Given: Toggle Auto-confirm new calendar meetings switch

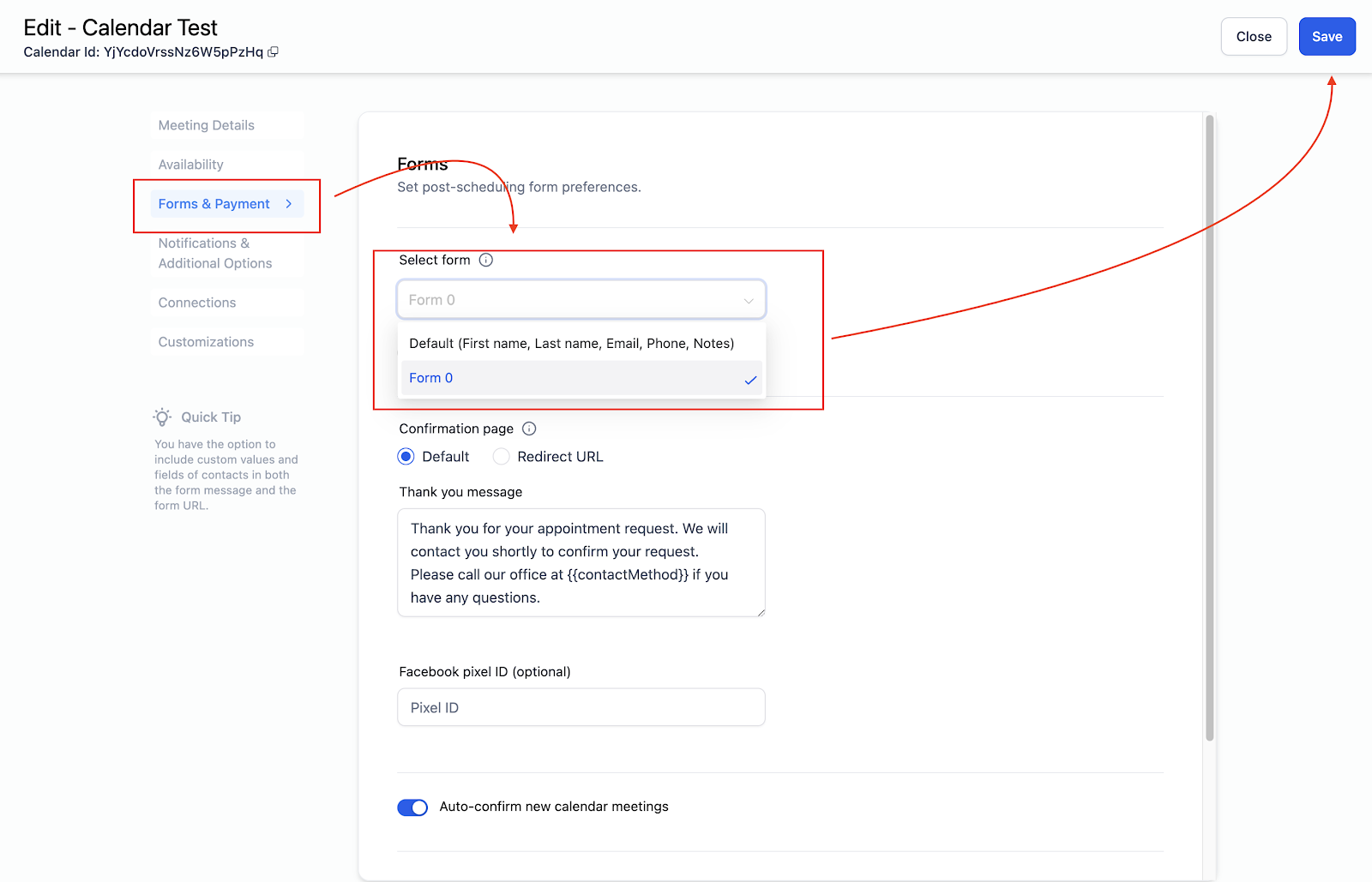Looking at the screenshot, I should (x=412, y=807).
